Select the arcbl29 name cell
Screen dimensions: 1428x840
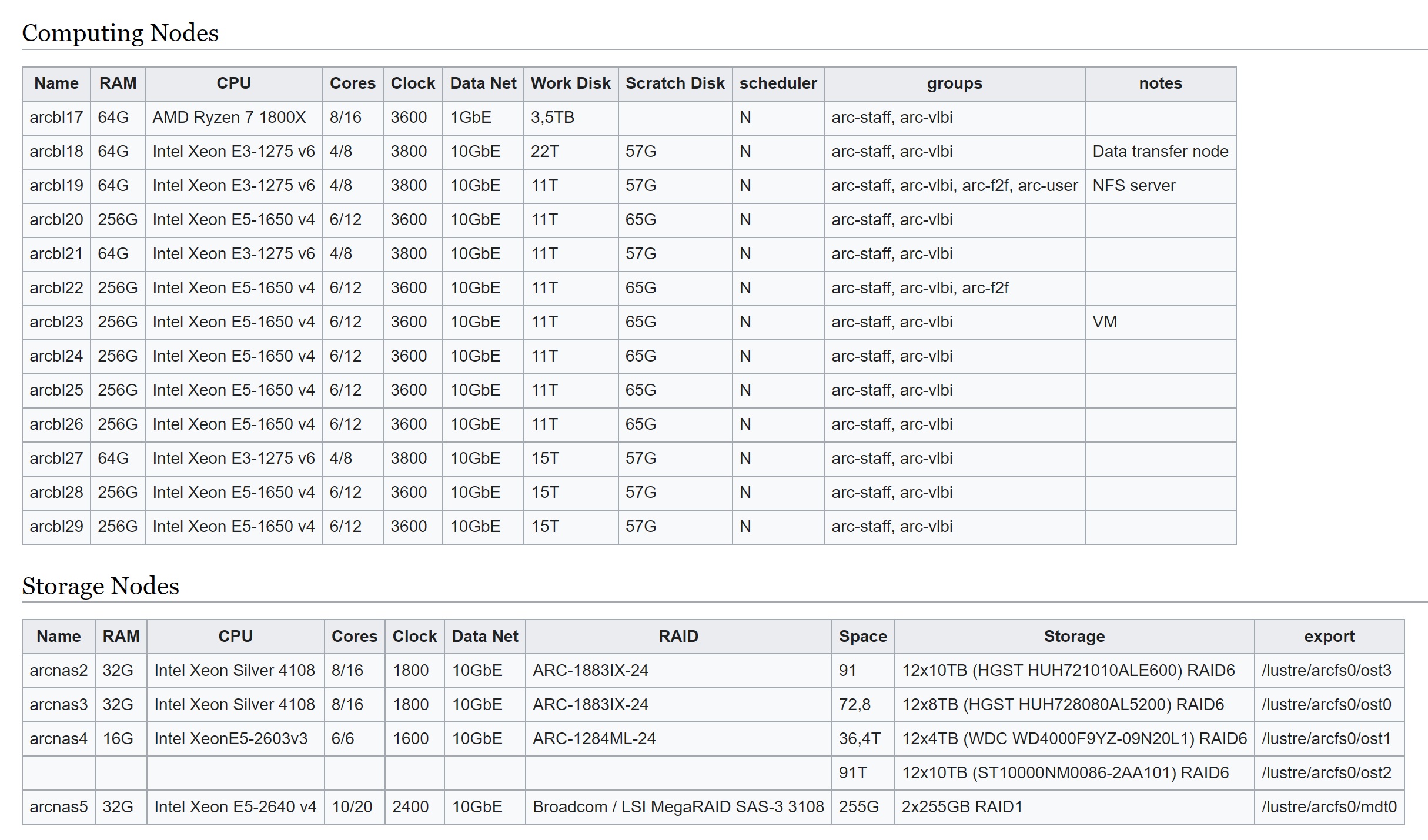click(x=56, y=527)
